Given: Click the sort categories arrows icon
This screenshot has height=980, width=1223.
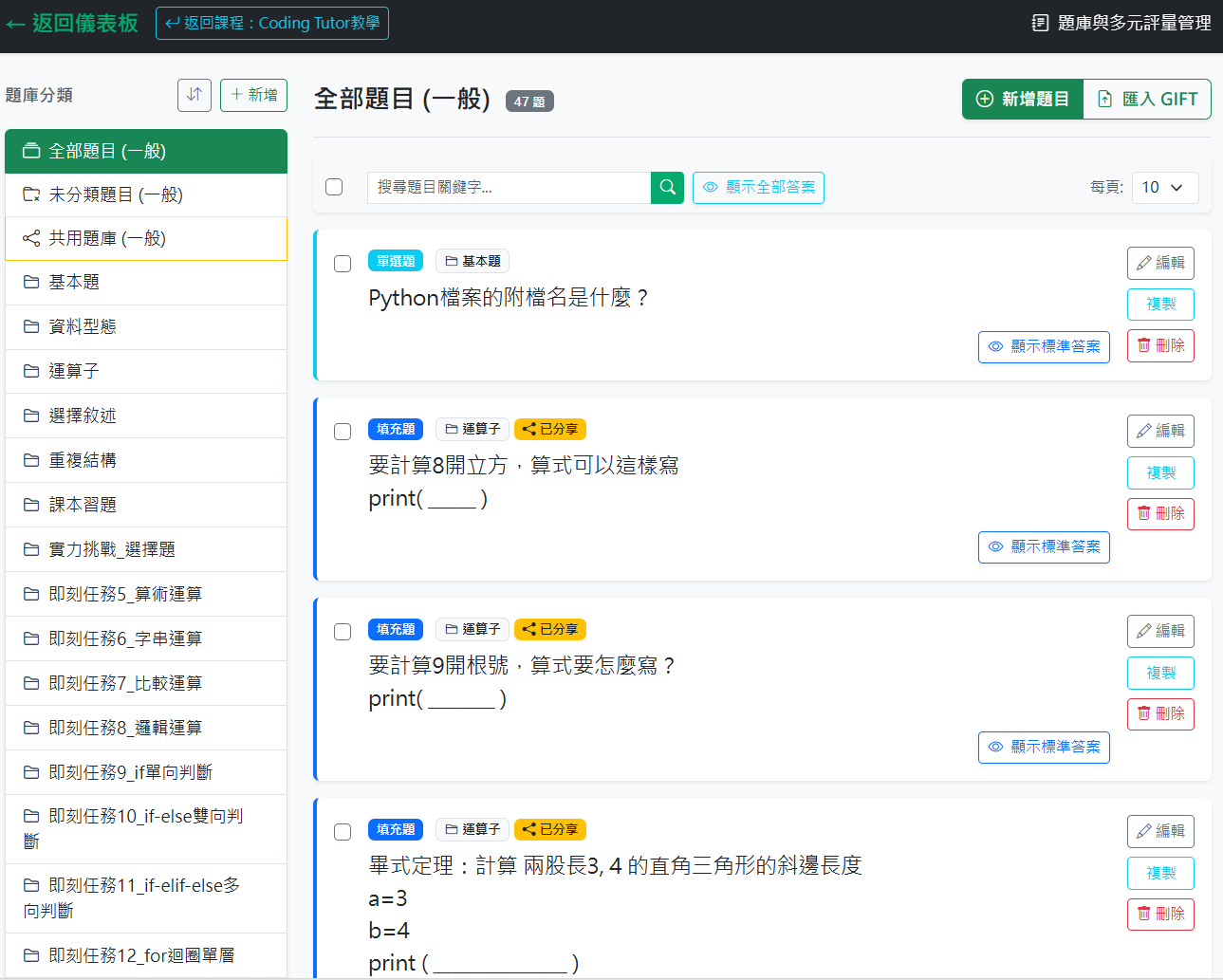Looking at the screenshot, I should point(194,95).
